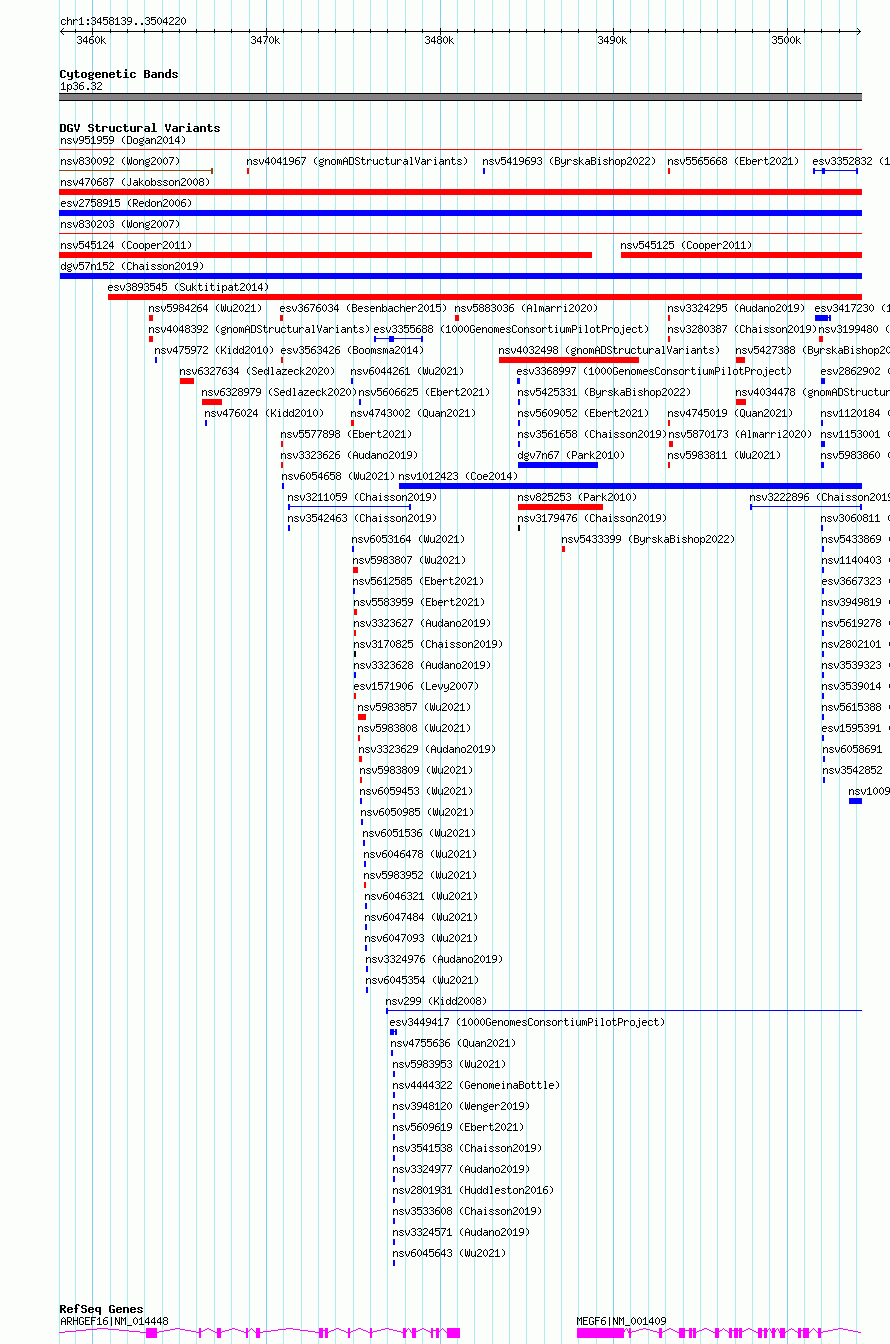Open variant nsv951959 (Dogan2014)
Viewport: 890px width, 1344px height.
click(x=123, y=140)
